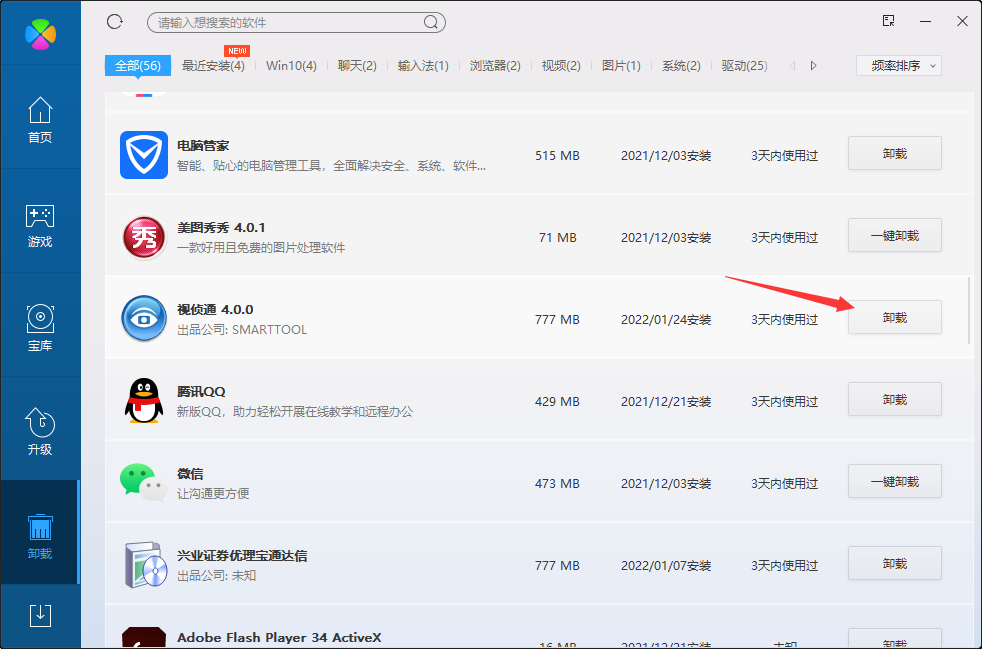Select Adobe Flash Player 34 ActiveX title
982x649 pixels.
[x=279, y=638]
